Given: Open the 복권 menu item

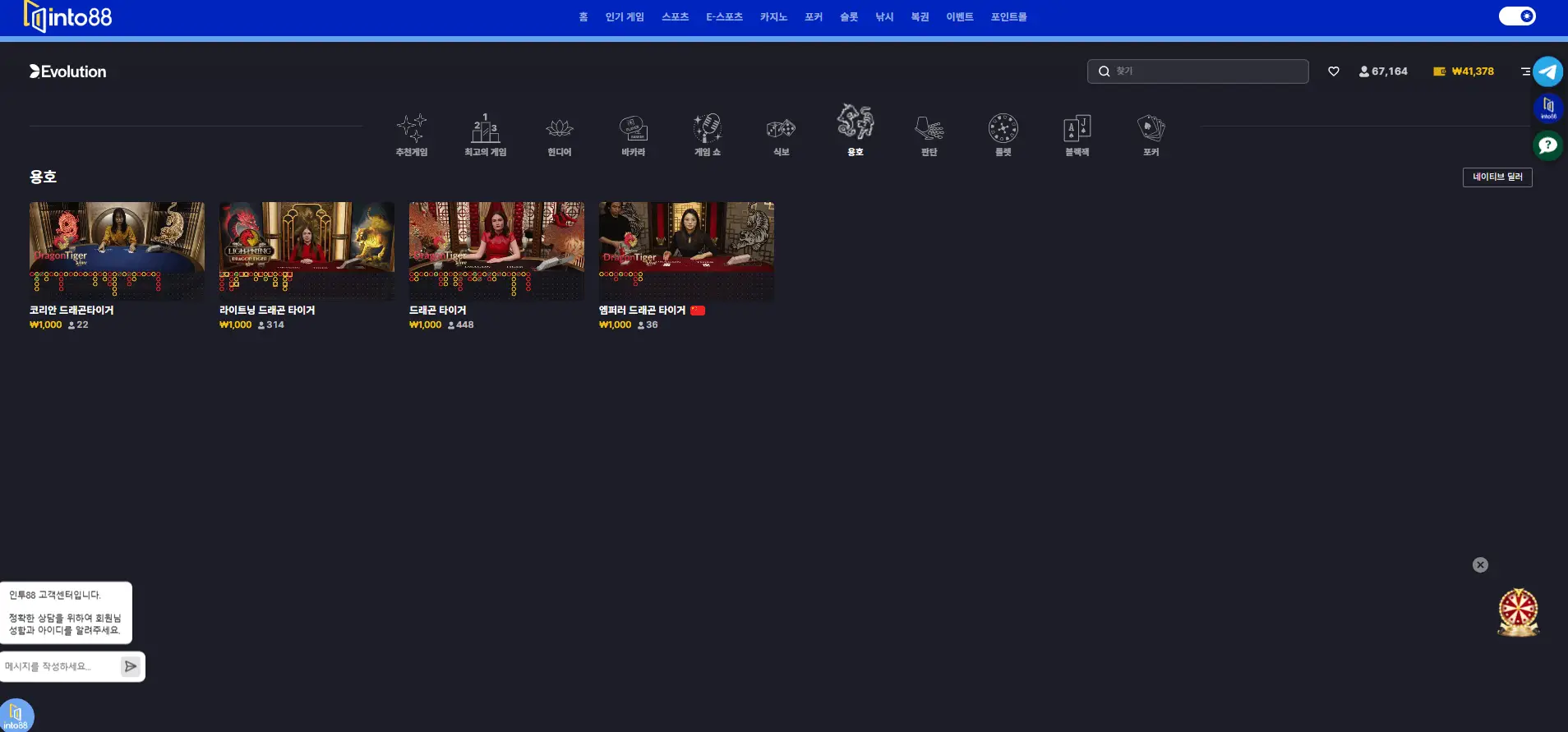Looking at the screenshot, I should pos(920,16).
